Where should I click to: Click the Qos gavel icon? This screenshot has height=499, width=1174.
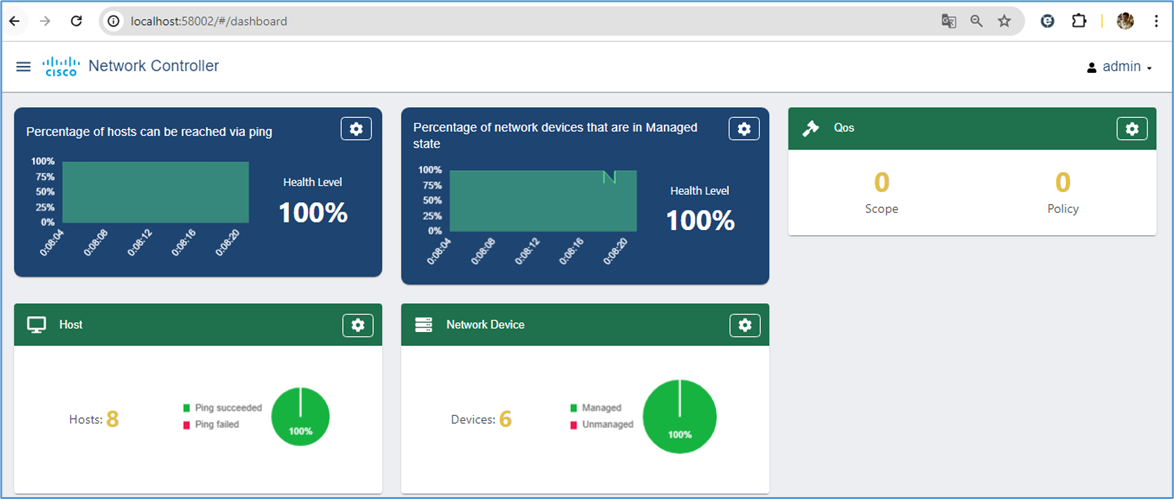coord(811,128)
